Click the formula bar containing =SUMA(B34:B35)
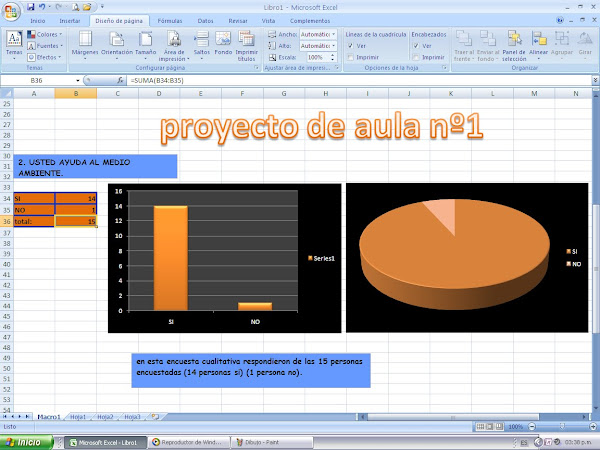 (360, 80)
